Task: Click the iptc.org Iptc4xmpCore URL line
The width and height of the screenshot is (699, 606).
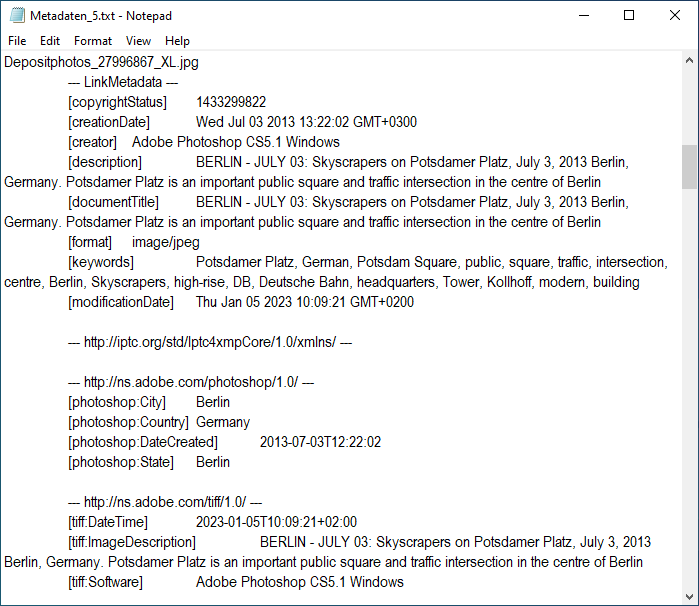Action: coord(210,342)
